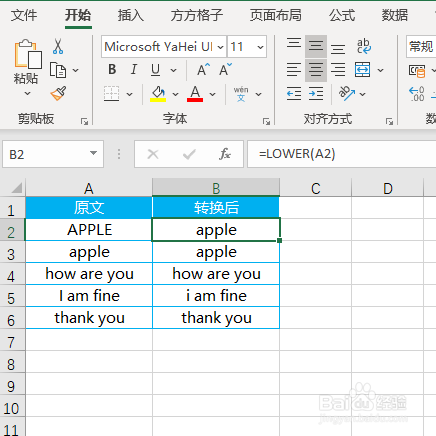Screen dimensions: 436x436
Task: Increase indent
Action: pyautogui.click(x=316, y=94)
